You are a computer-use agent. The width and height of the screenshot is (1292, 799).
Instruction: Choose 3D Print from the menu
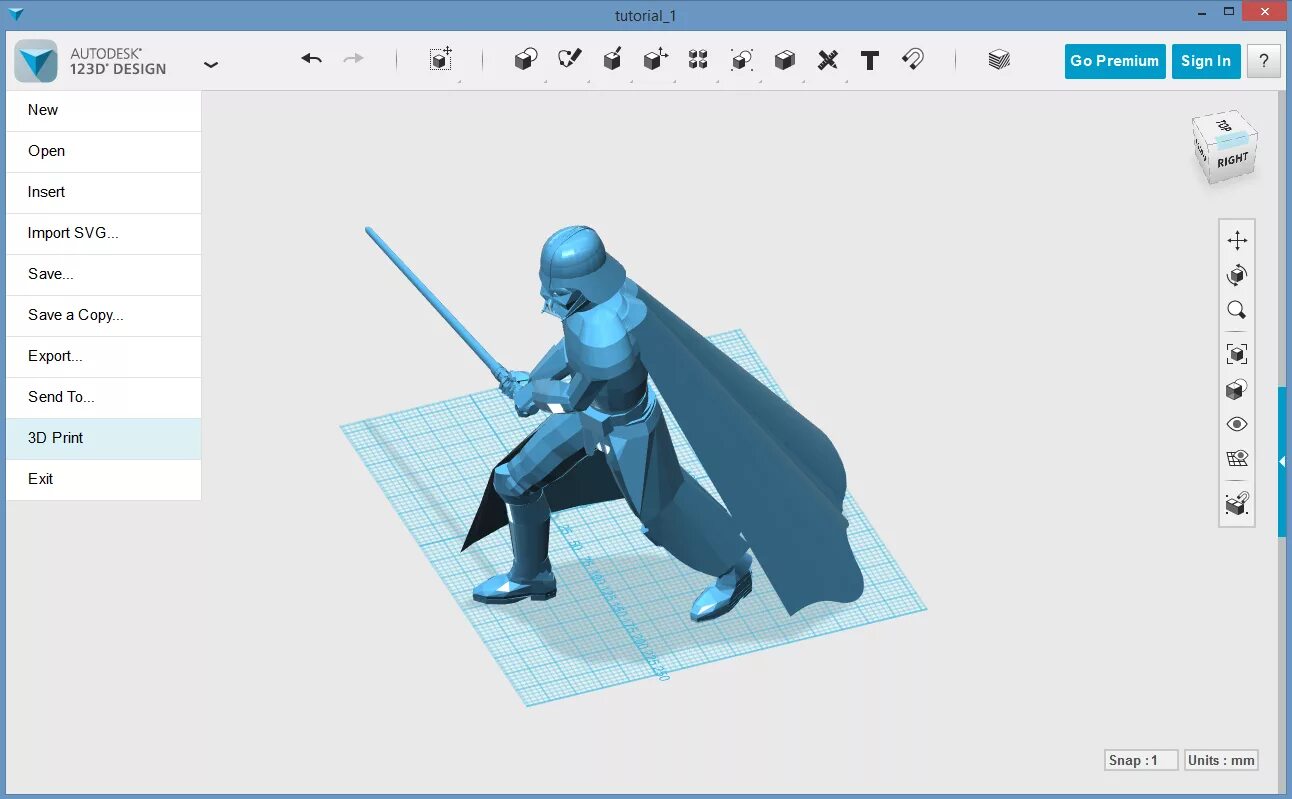coord(104,439)
